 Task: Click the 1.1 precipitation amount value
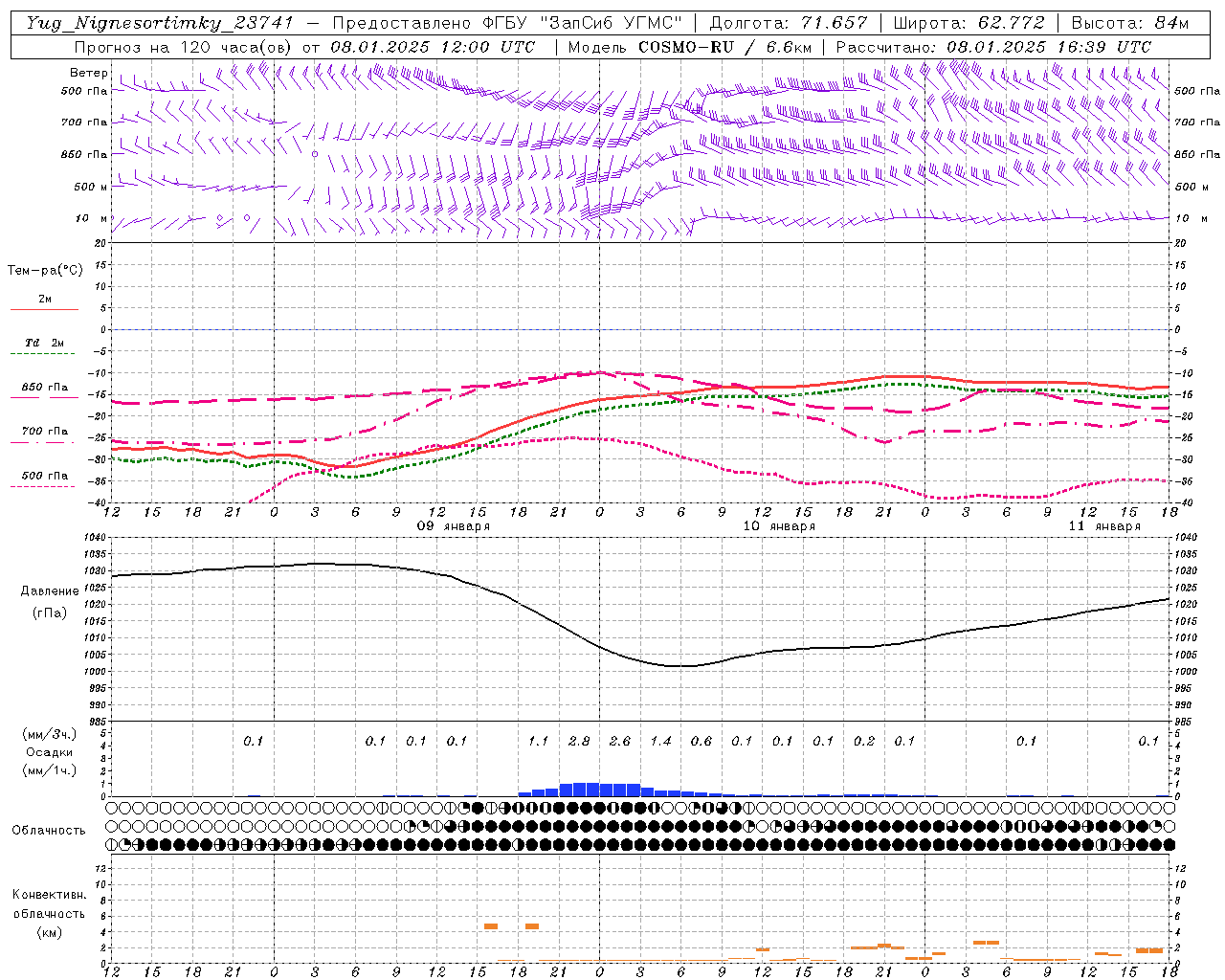pos(539,741)
